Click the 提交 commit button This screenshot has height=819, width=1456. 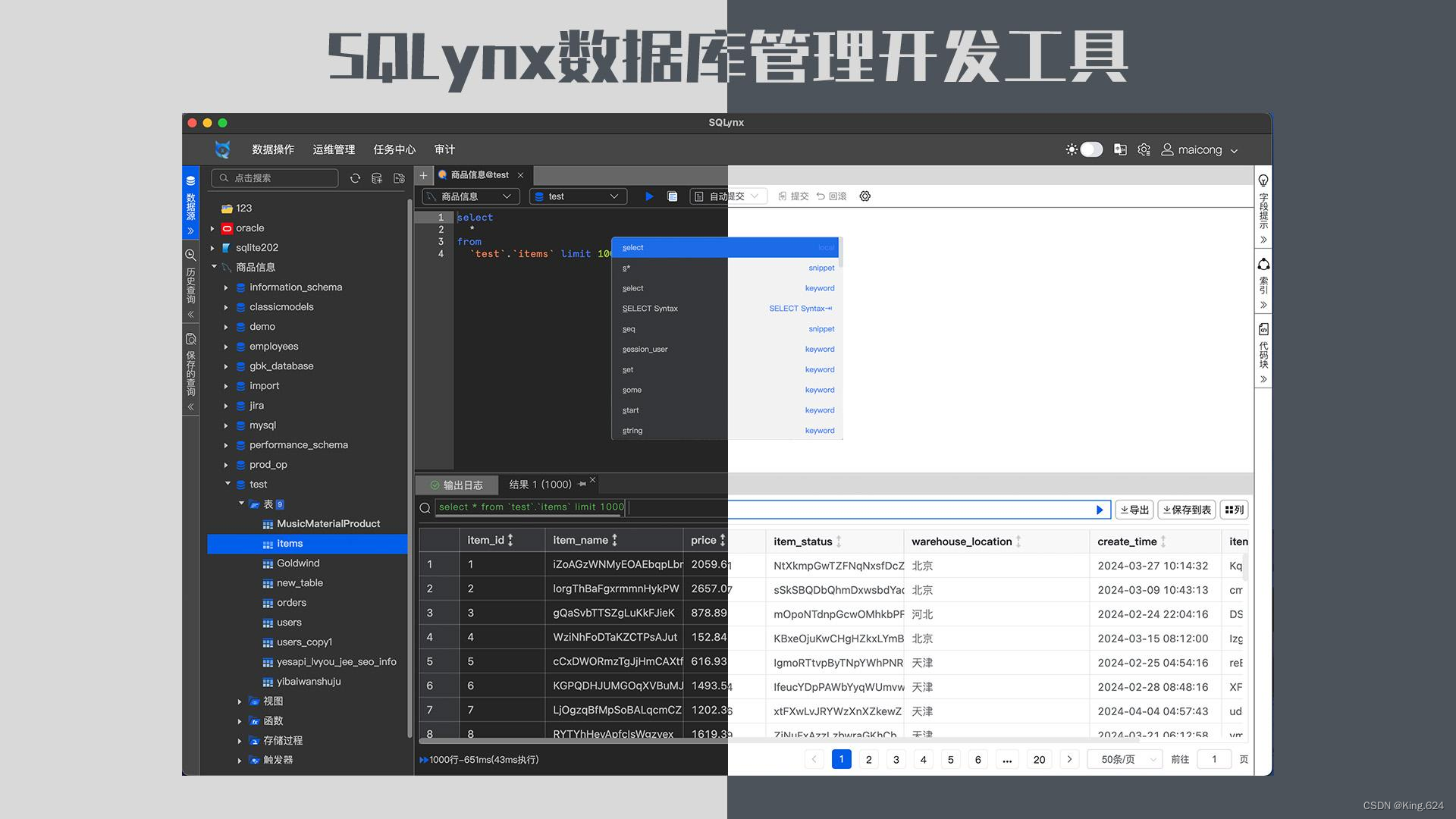click(x=793, y=196)
